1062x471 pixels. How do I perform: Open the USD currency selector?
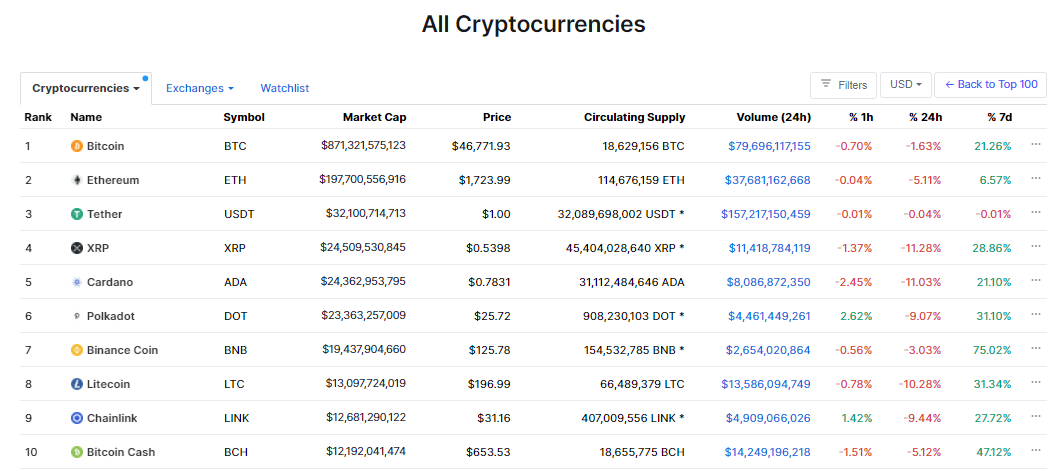[x=906, y=85]
